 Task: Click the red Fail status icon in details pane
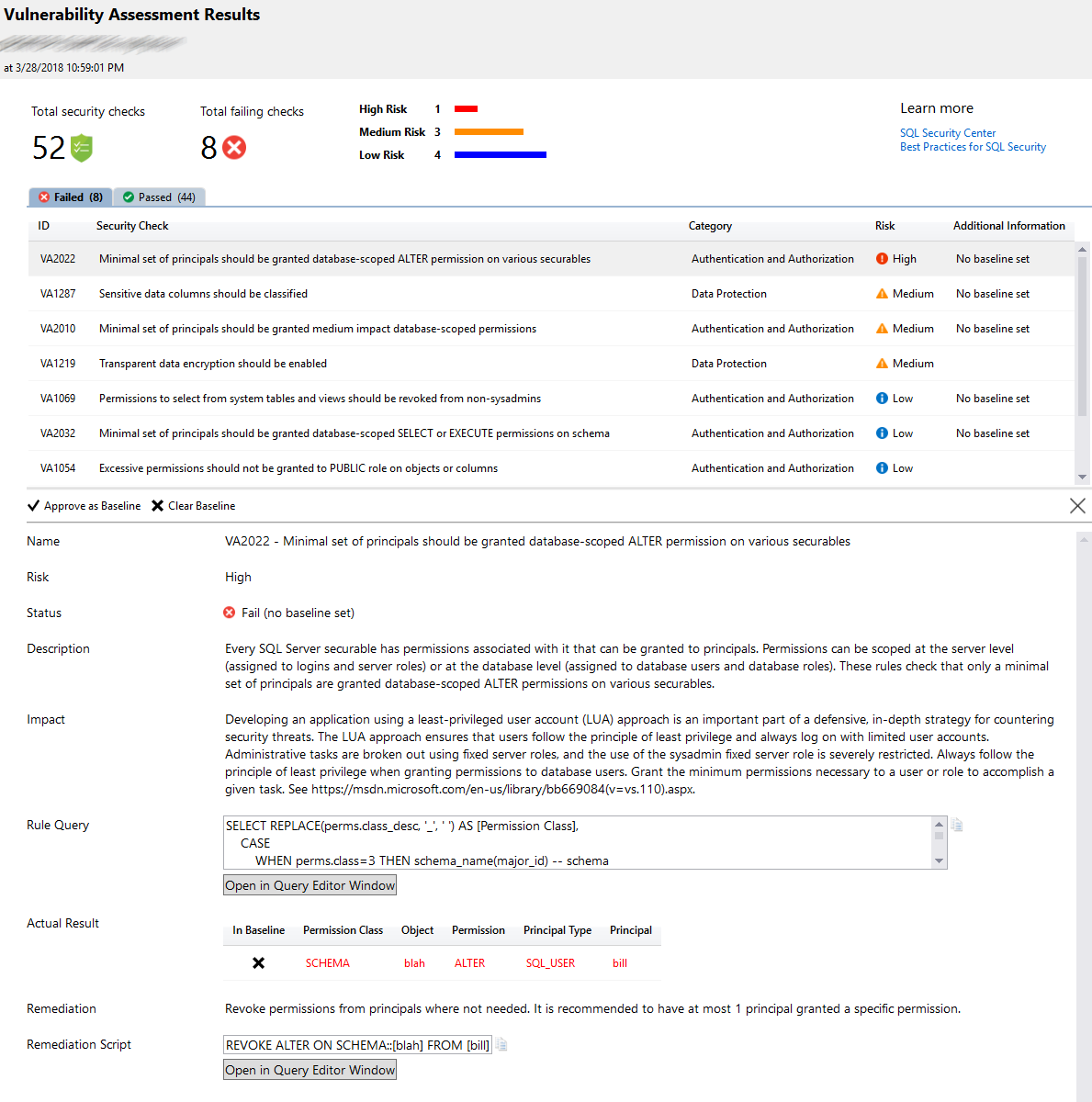tap(229, 613)
